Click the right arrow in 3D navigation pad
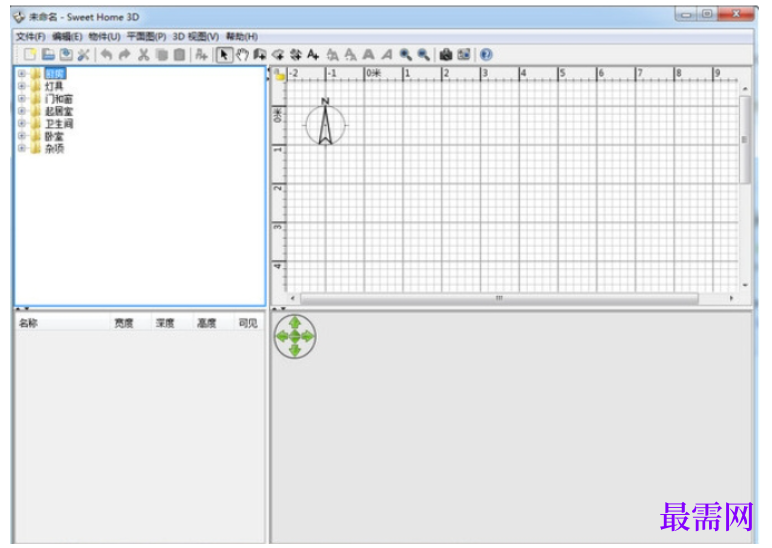Viewport: 772px width, 548px height. coord(308,336)
